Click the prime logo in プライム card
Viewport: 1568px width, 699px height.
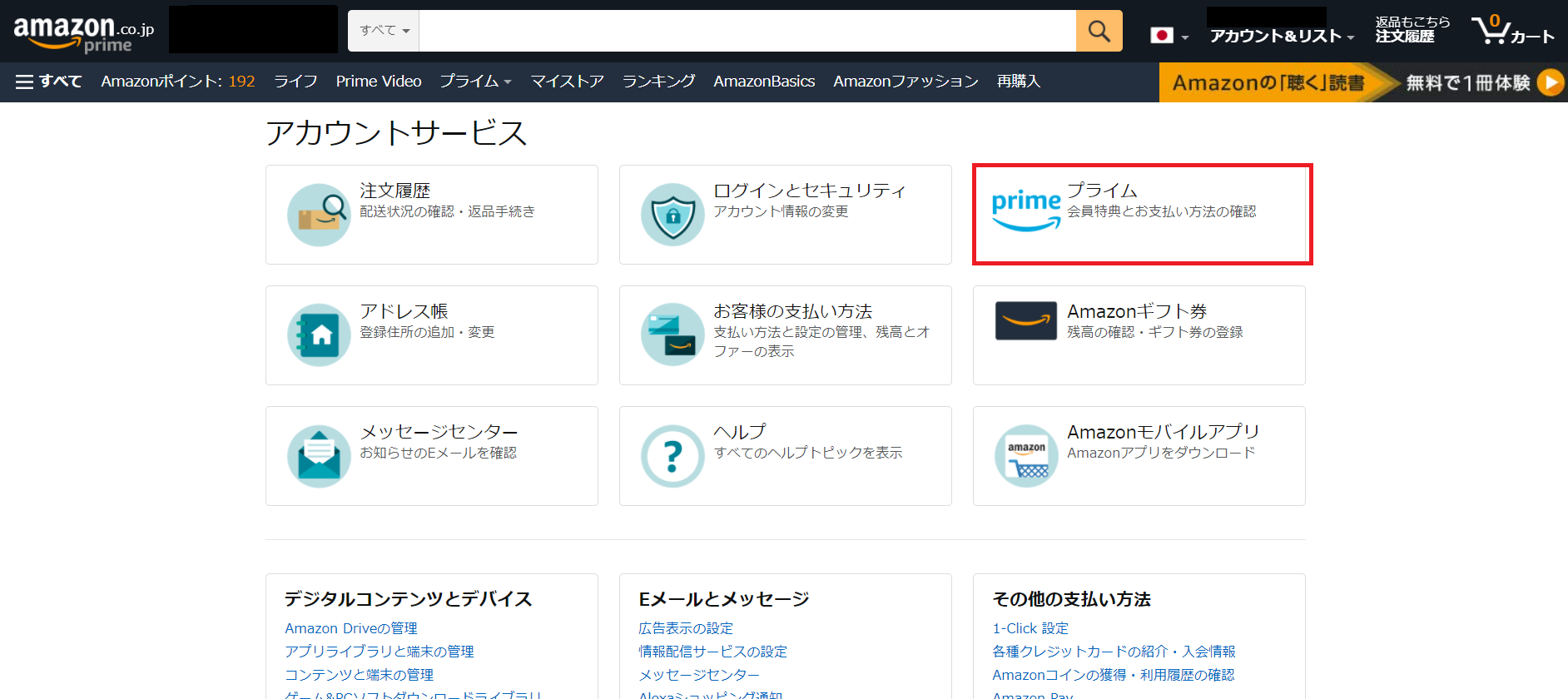point(1026,211)
